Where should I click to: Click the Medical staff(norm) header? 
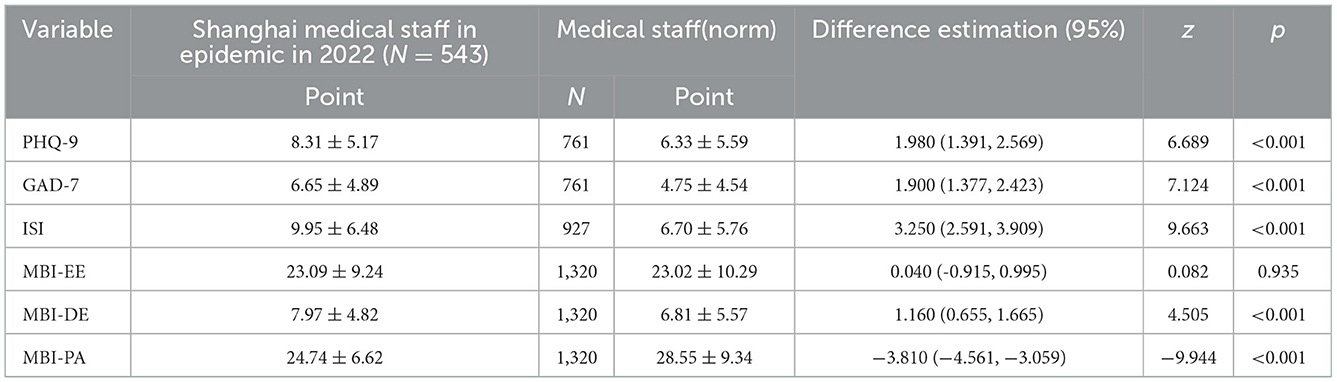point(666,30)
